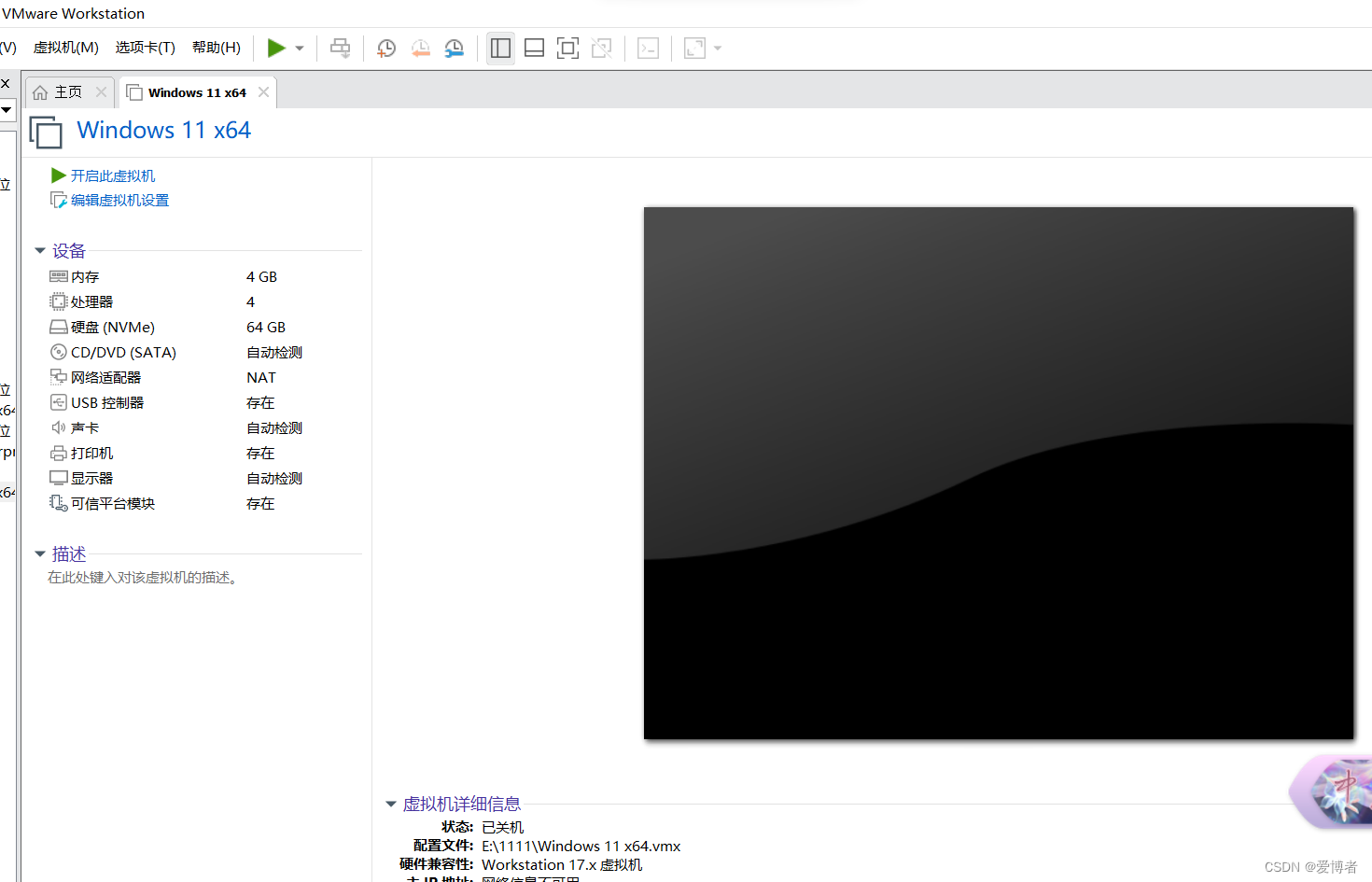Open the snapshot manager icon

(455, 49)
